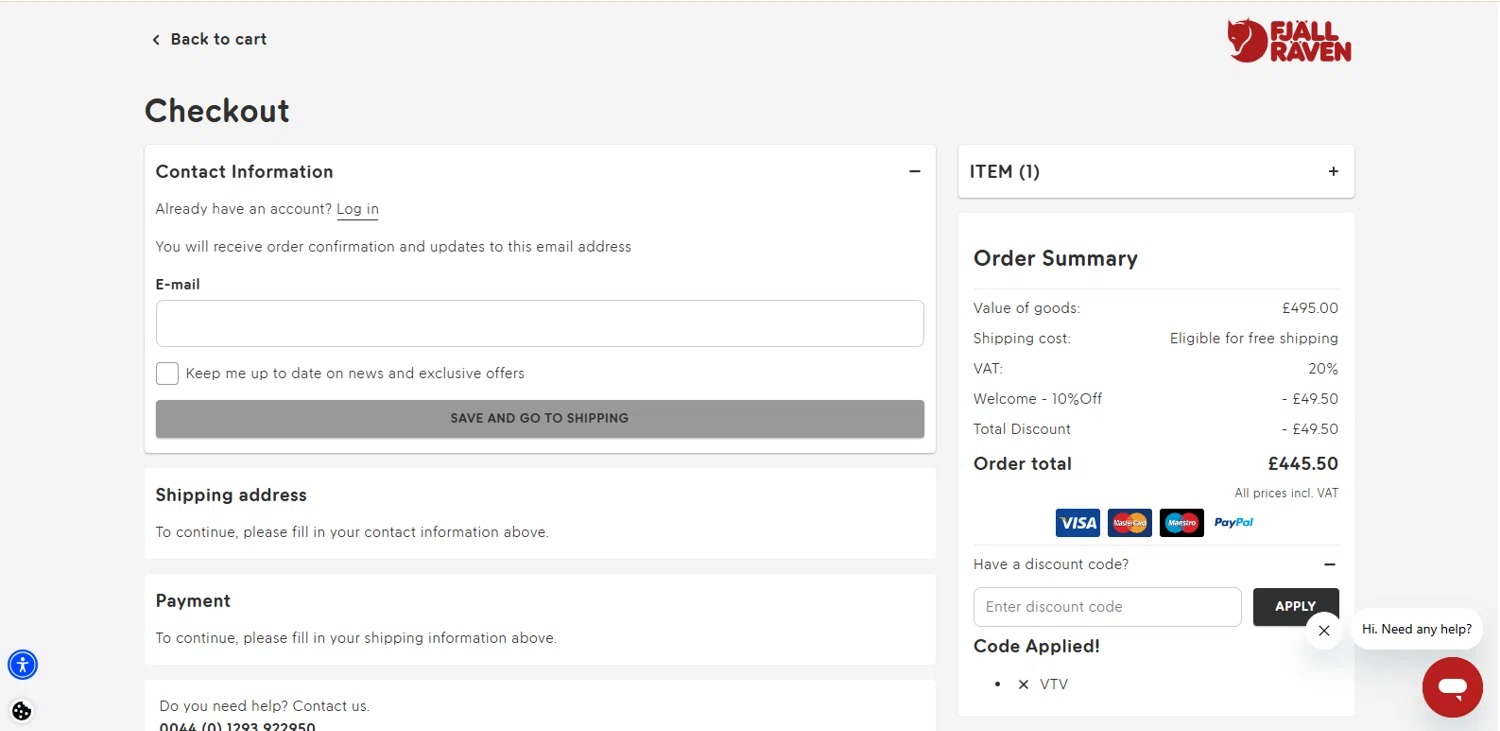Collapse the discount code section
1500x731 pixels.
[x=1329, y=564]
